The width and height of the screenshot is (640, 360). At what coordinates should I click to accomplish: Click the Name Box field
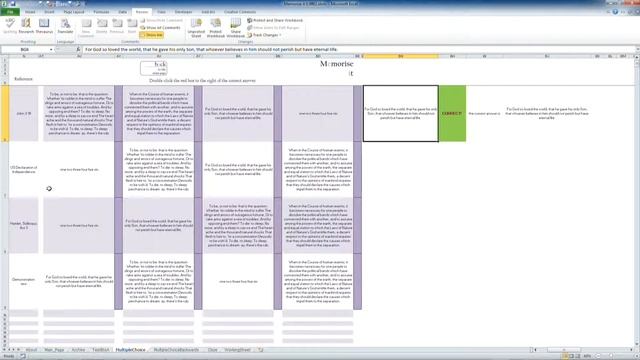[x=24, y=49]
